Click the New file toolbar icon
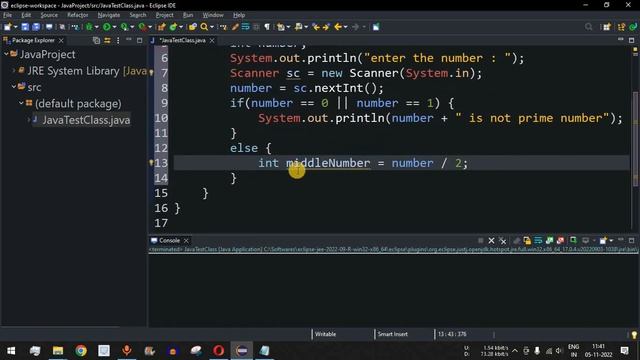 click(7, 27)
